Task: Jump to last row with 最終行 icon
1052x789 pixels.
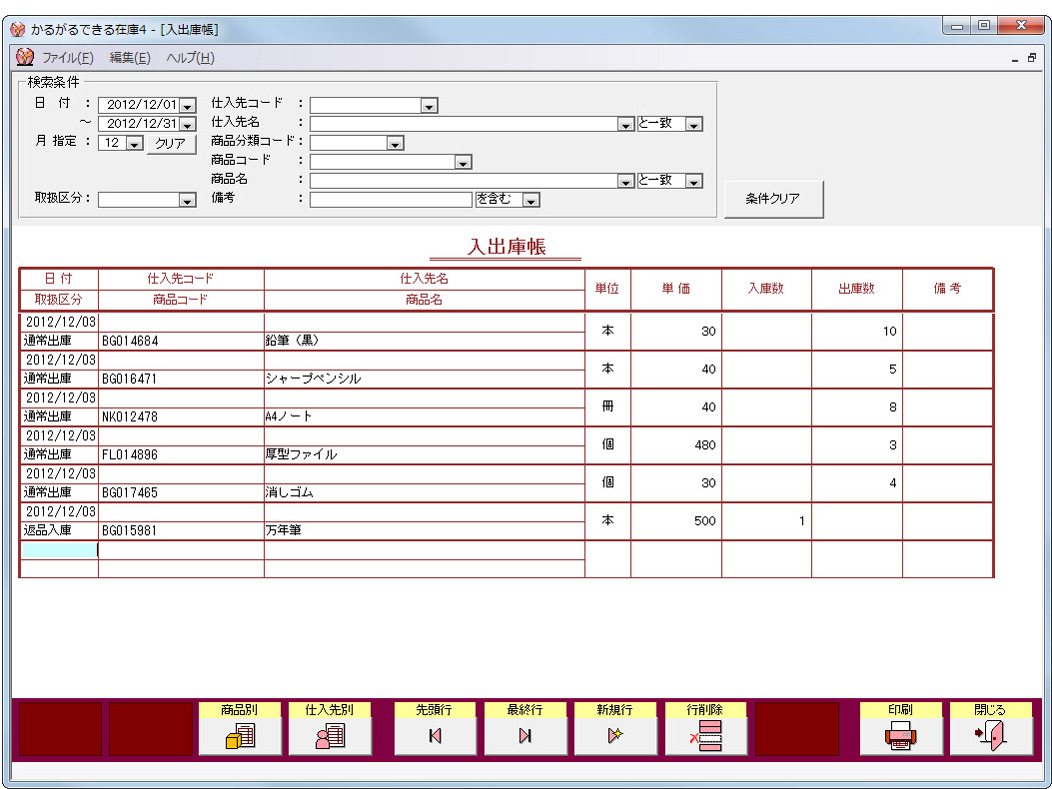Action: point(525,736)
